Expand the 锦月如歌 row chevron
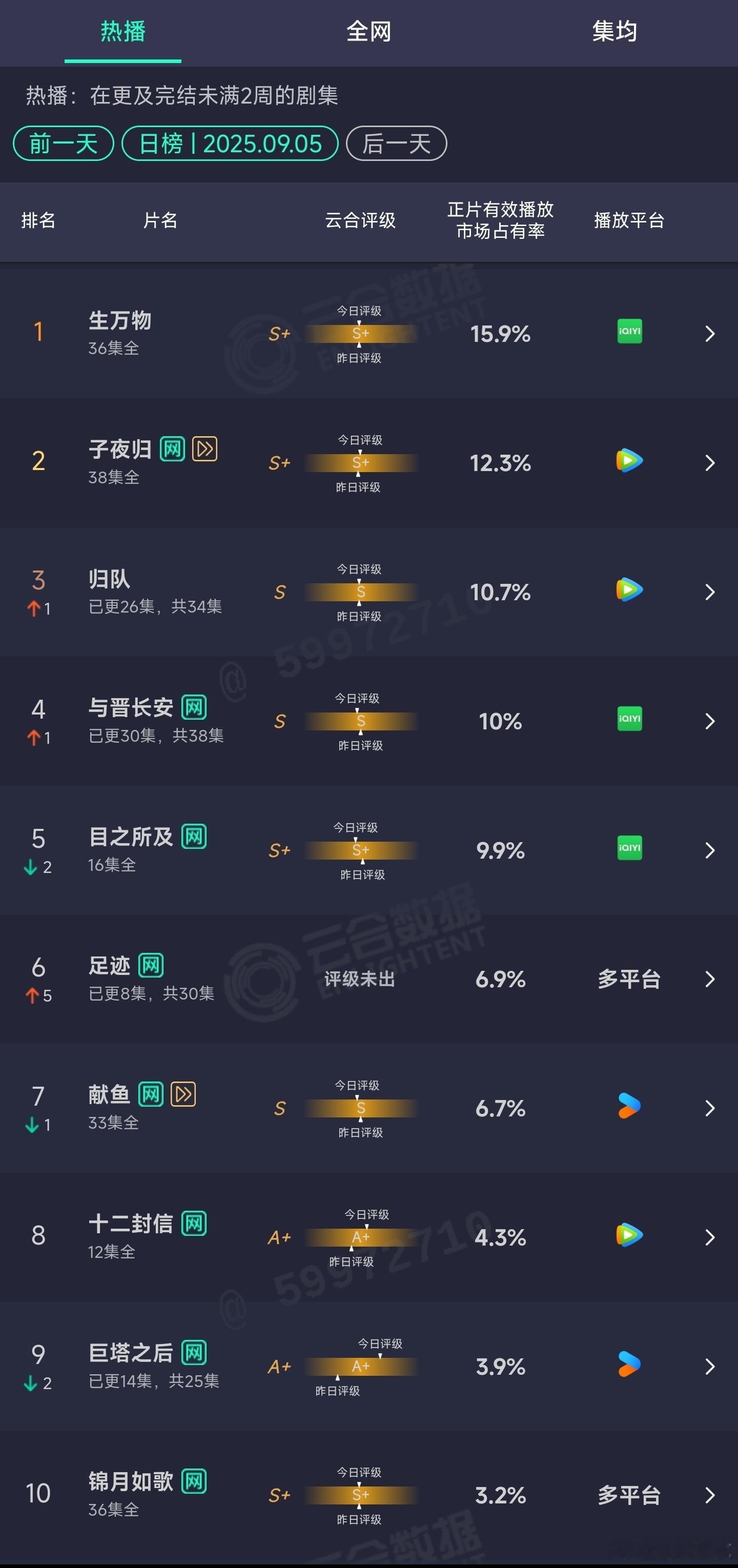 (709, 1495)
